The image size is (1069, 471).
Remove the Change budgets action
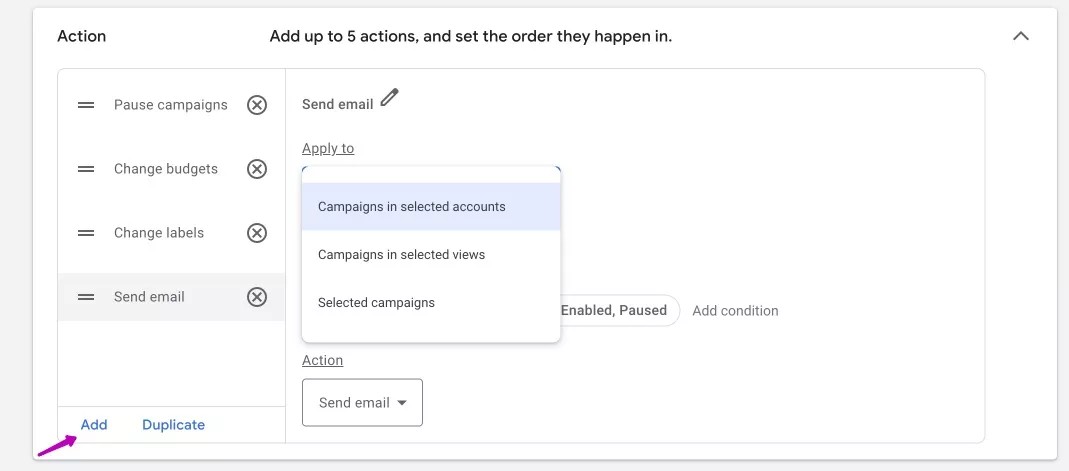(256, 169)
